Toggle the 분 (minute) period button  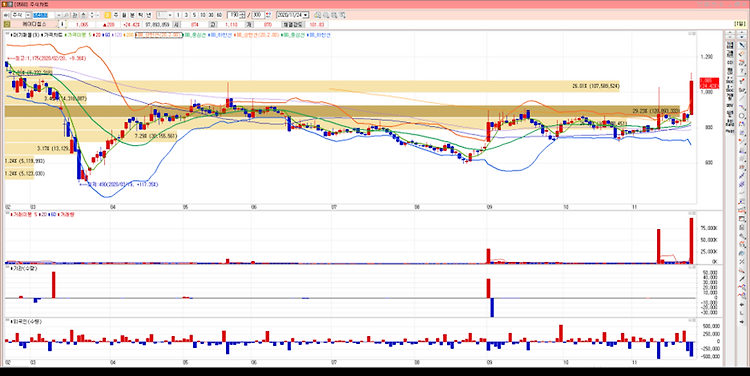[x=132, y=15]
